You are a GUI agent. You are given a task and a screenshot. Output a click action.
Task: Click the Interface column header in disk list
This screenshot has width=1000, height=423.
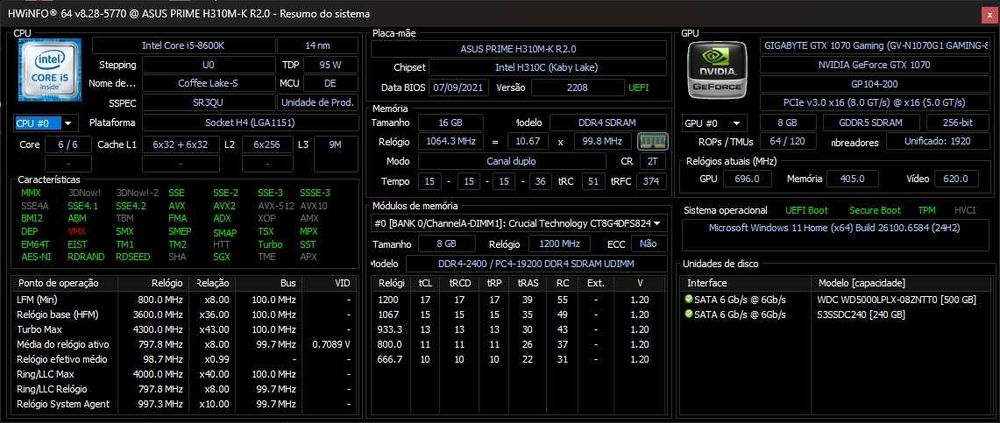tap(747, 283)
